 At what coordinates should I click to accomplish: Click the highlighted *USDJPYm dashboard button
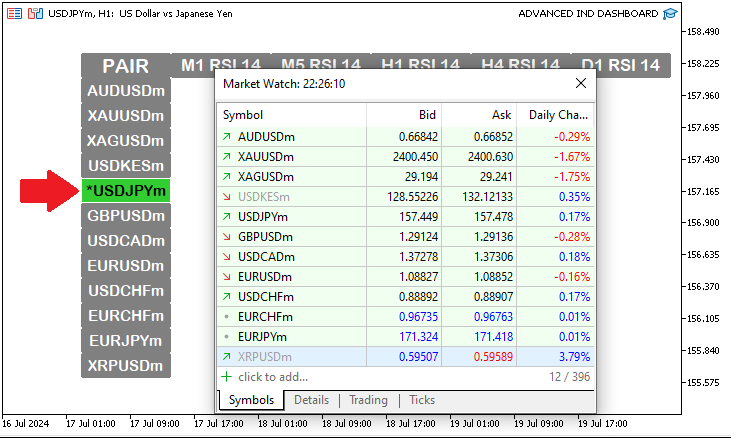pyautogui.click(x=126, y=191)
